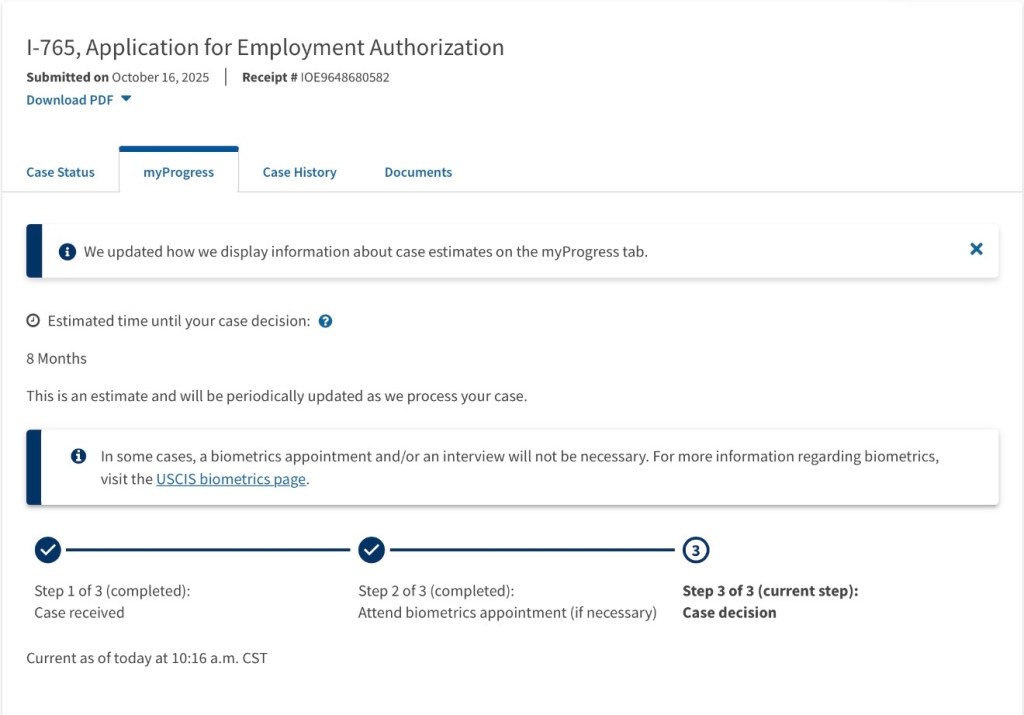Screen dimensions: 1024x715
Task: Dismiss the myProgress update notice with X
Action: [x=976, y=249]
